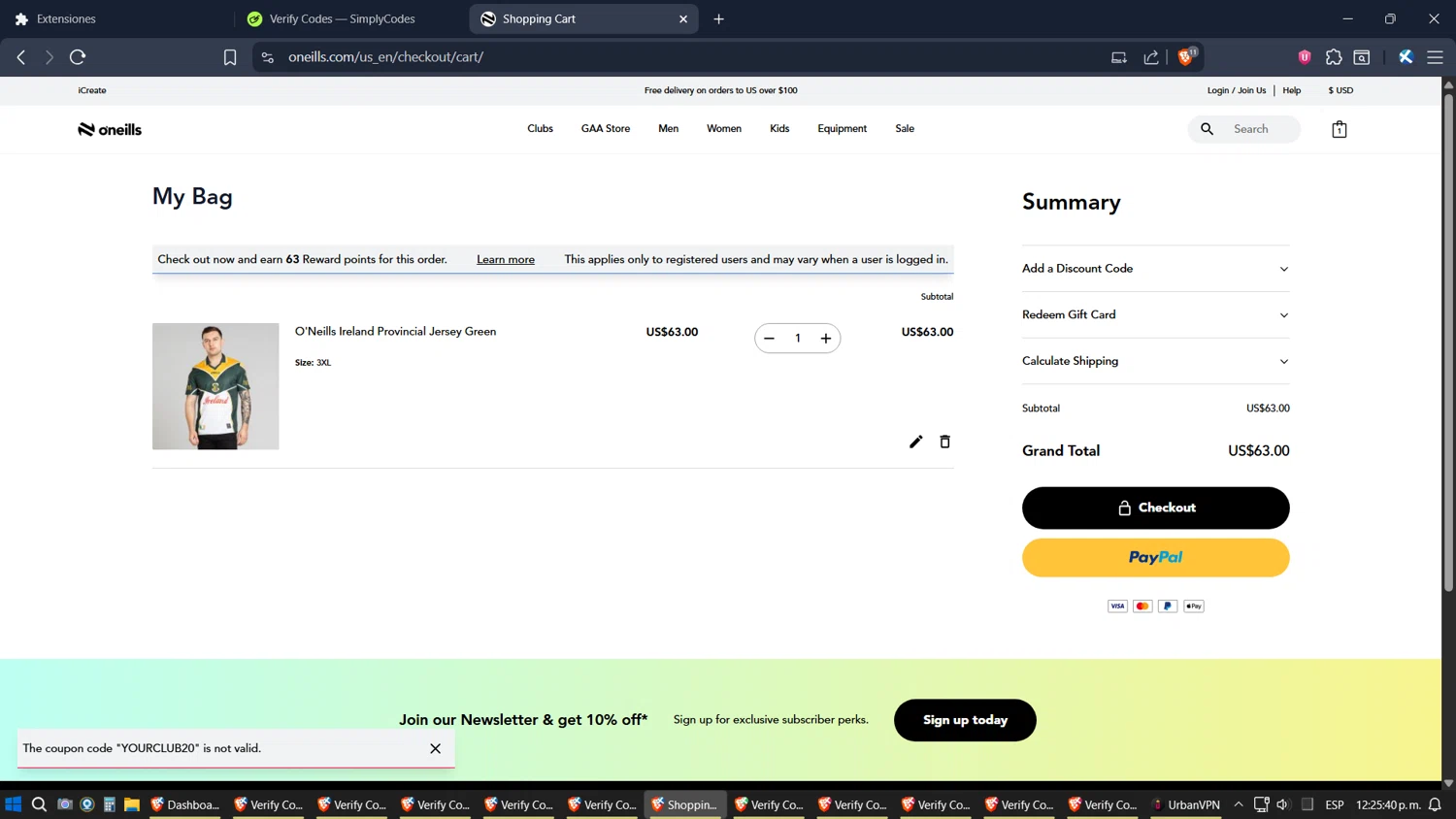Click the jersey product thumbnail
1456x819 pixels.
(215, 386)
